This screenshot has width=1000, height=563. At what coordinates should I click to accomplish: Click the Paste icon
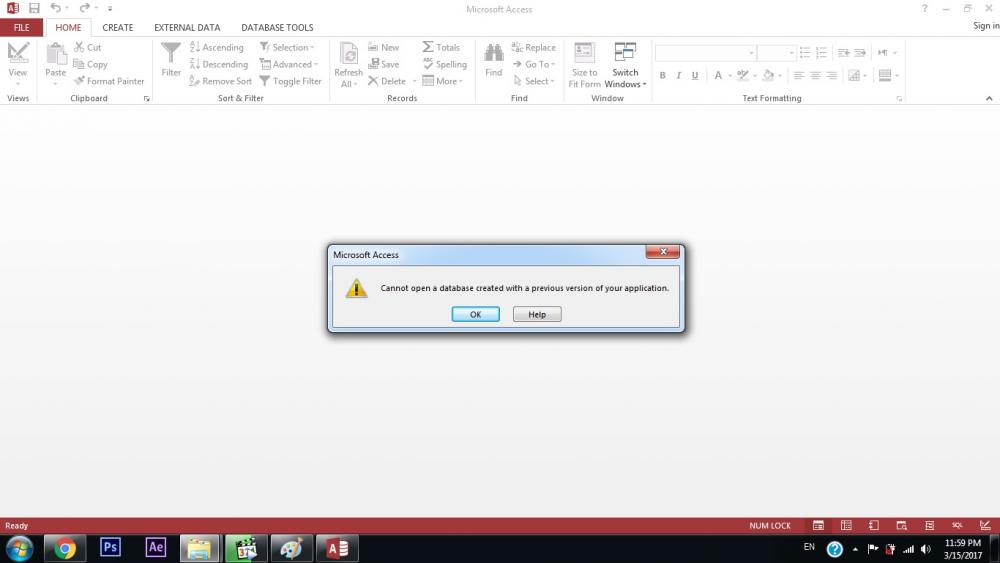coord(56,54)
